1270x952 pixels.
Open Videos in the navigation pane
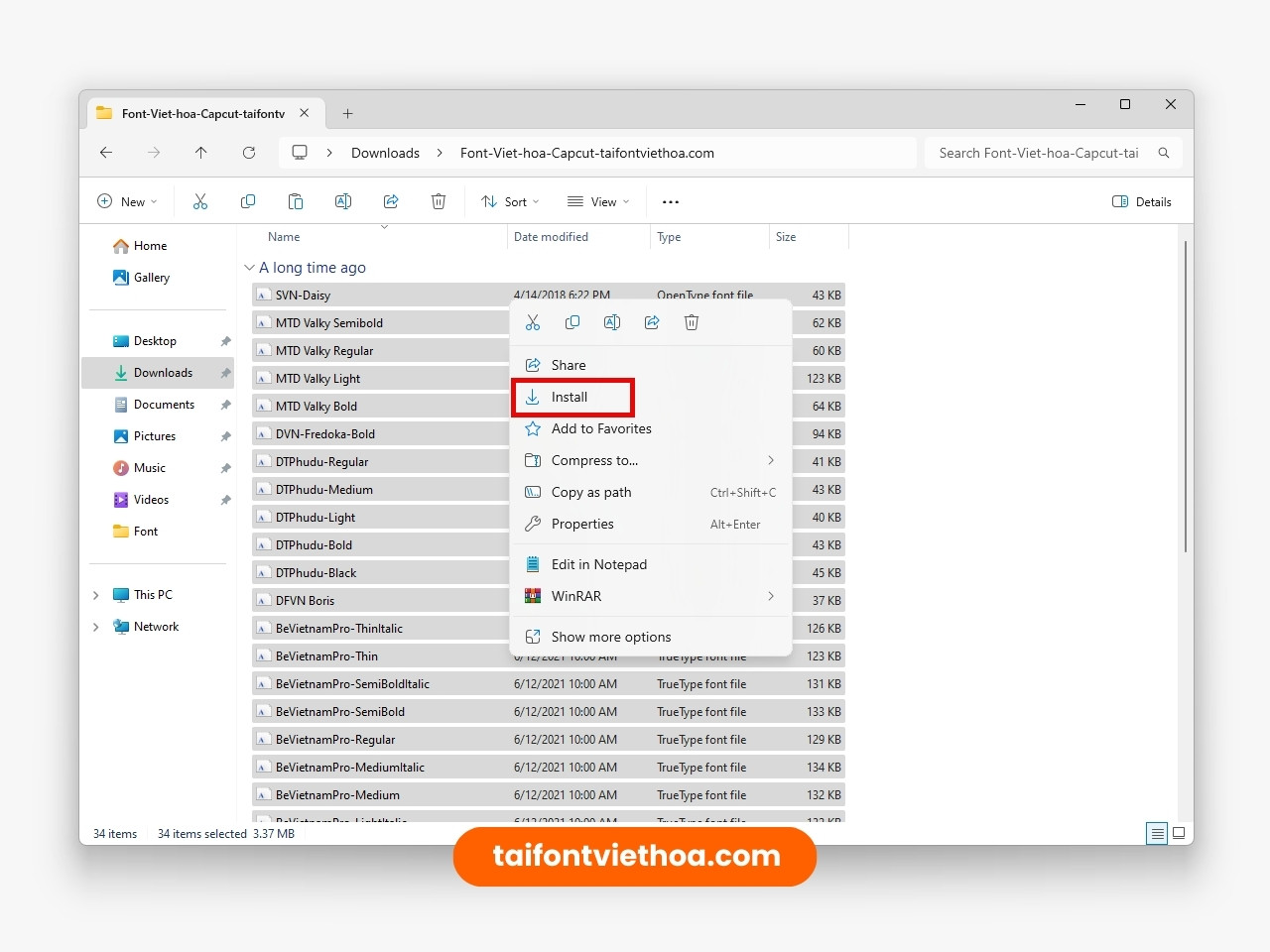point(151,500)
